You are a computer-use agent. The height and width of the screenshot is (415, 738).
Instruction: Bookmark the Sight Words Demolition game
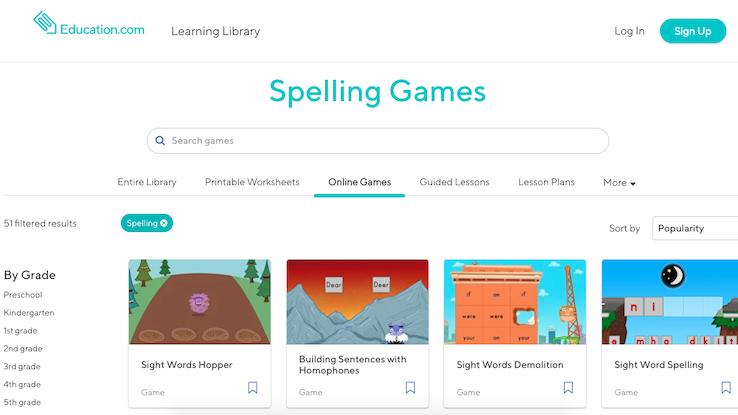[569, 387]
